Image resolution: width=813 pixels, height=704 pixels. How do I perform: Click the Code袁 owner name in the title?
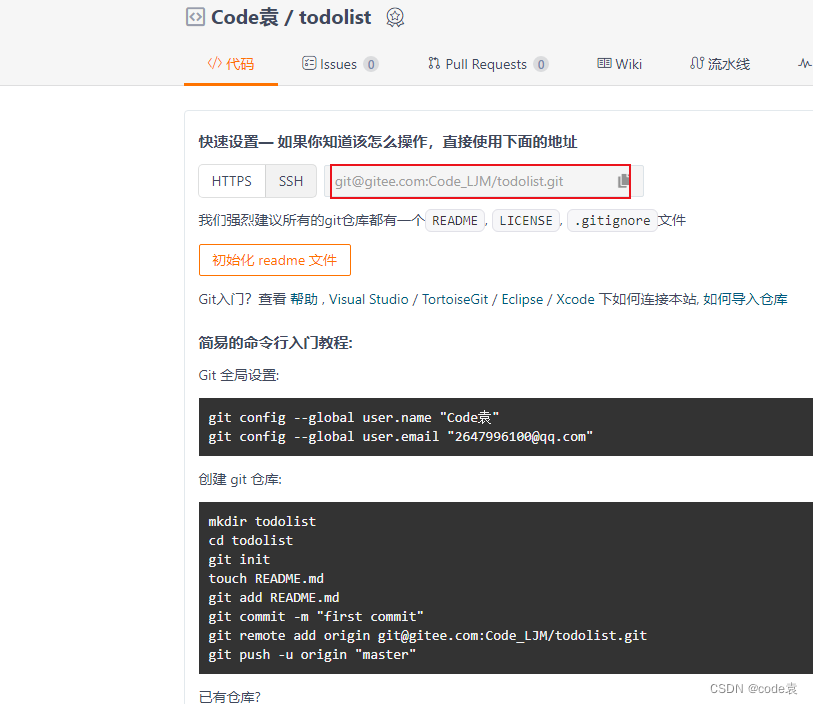(x=245, y=17)
